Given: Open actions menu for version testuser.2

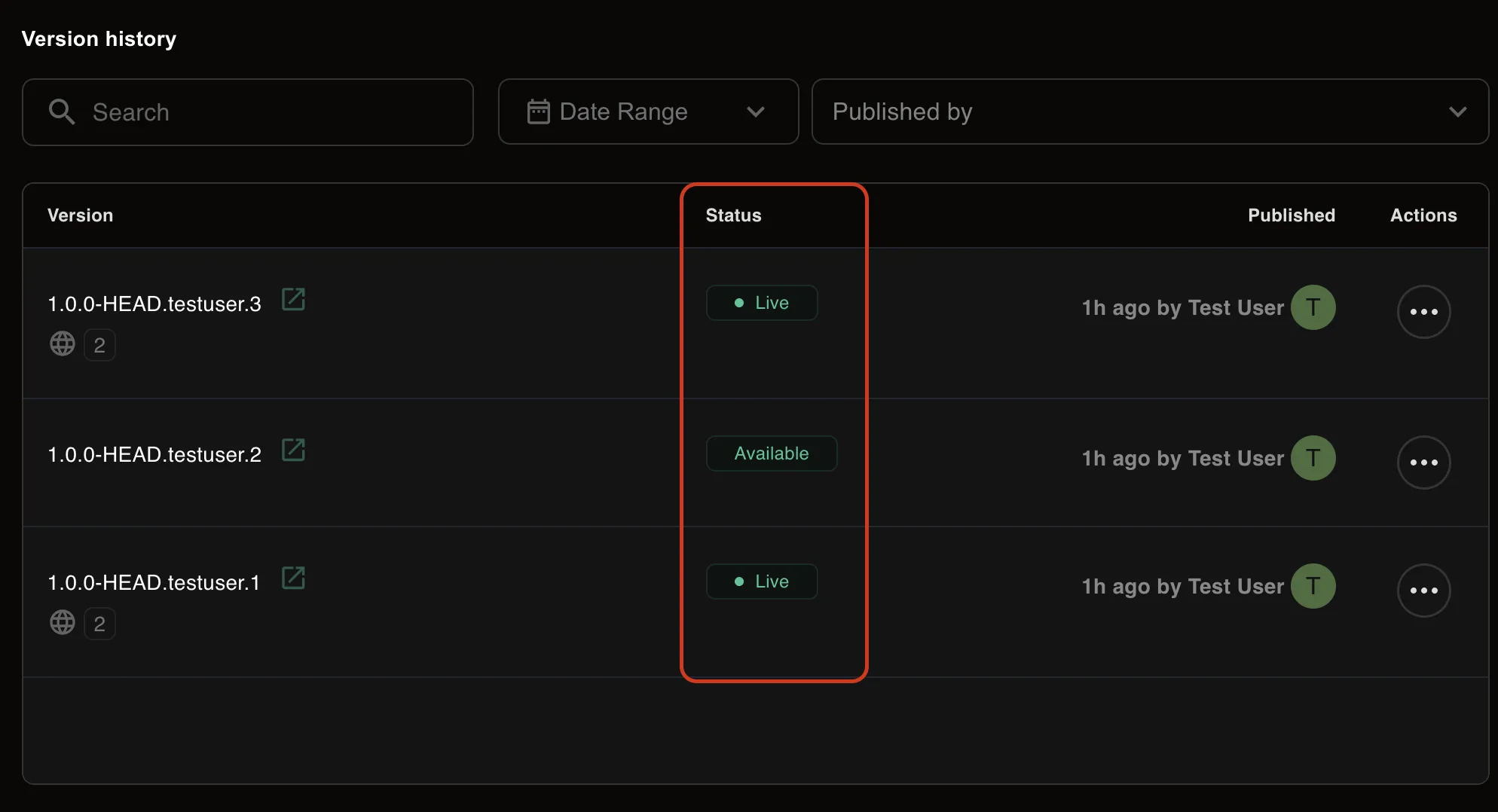Looking at the screenshot, I should tap(1423, 462).
